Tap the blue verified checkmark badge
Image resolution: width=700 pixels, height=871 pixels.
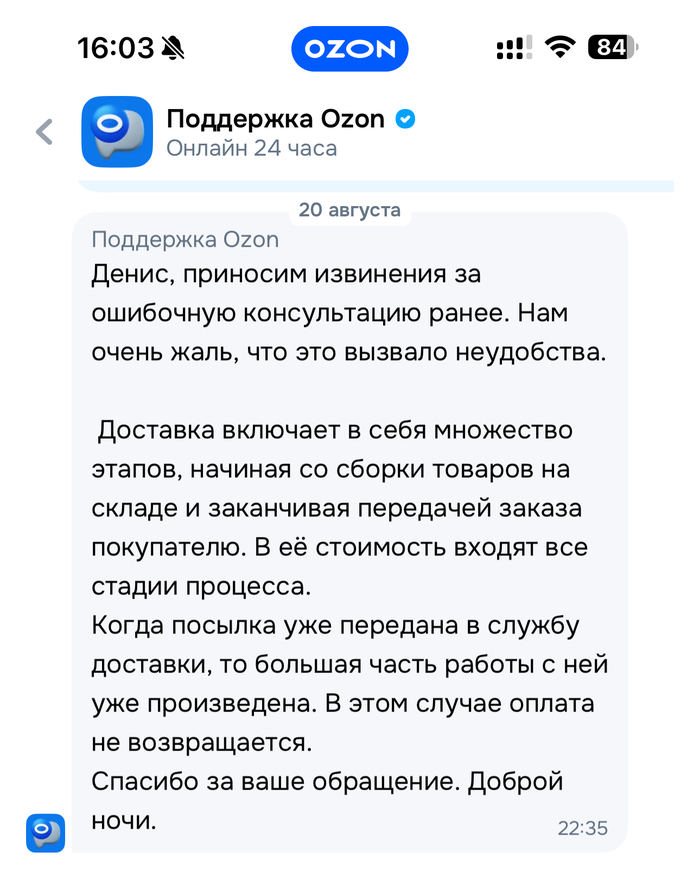pyautogui.click(x=405, y=119)
